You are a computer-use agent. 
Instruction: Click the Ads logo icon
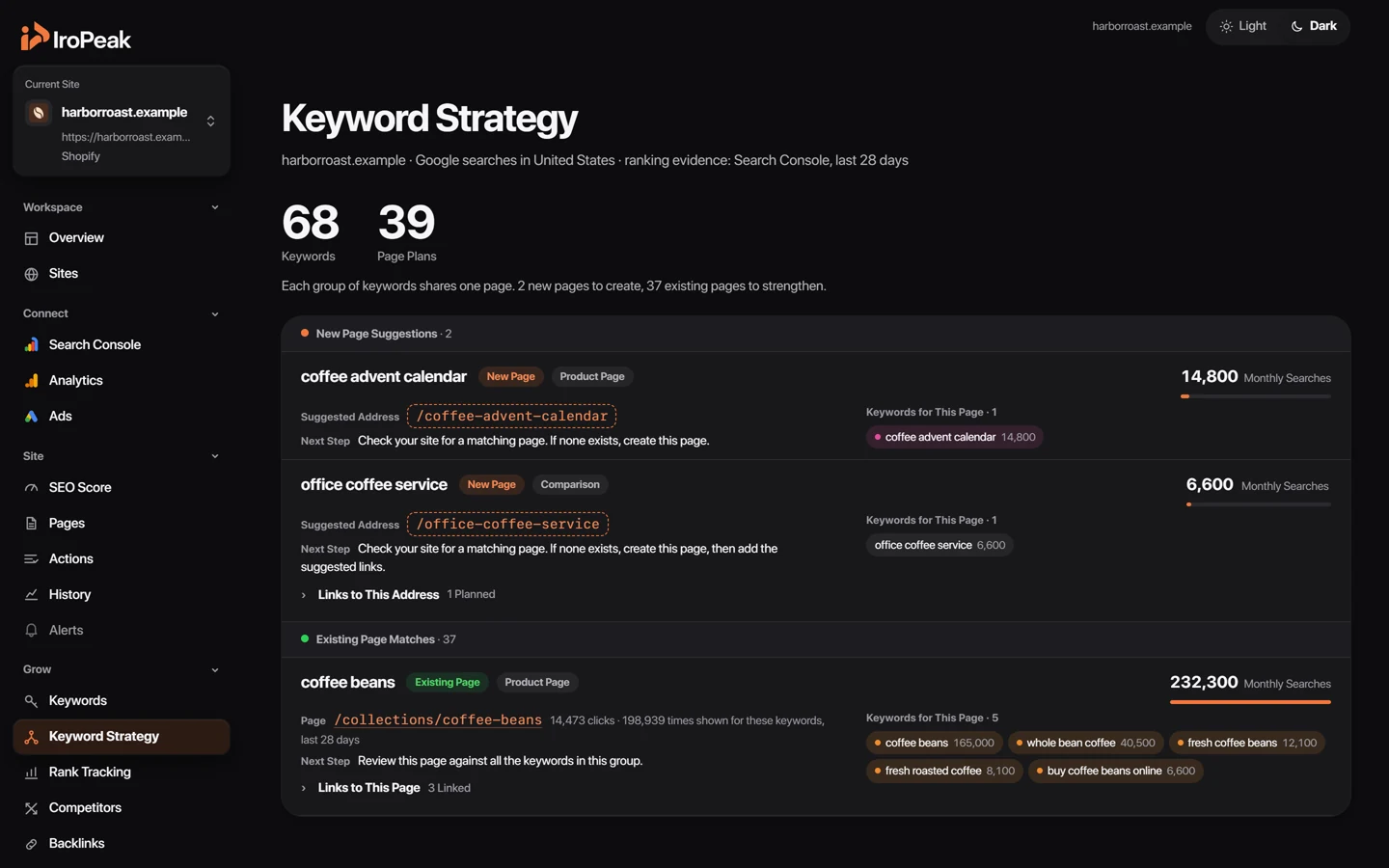[31, 417]
